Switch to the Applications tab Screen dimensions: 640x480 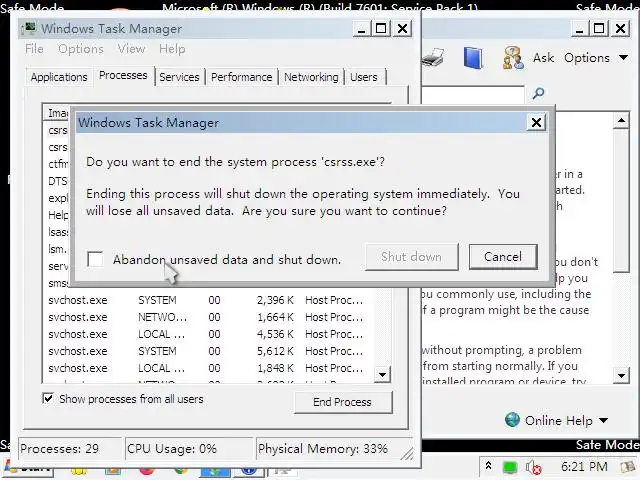point(59,77)
